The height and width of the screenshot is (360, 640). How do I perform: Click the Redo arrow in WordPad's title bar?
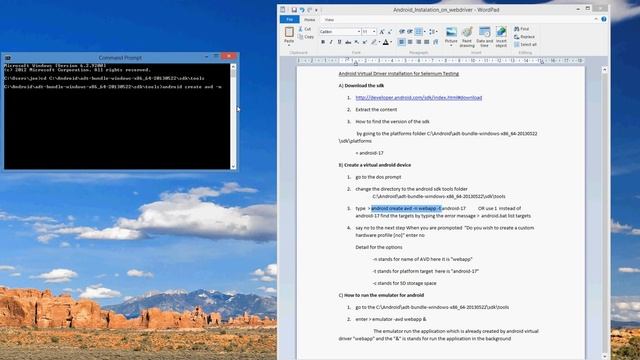coord(309,10)
